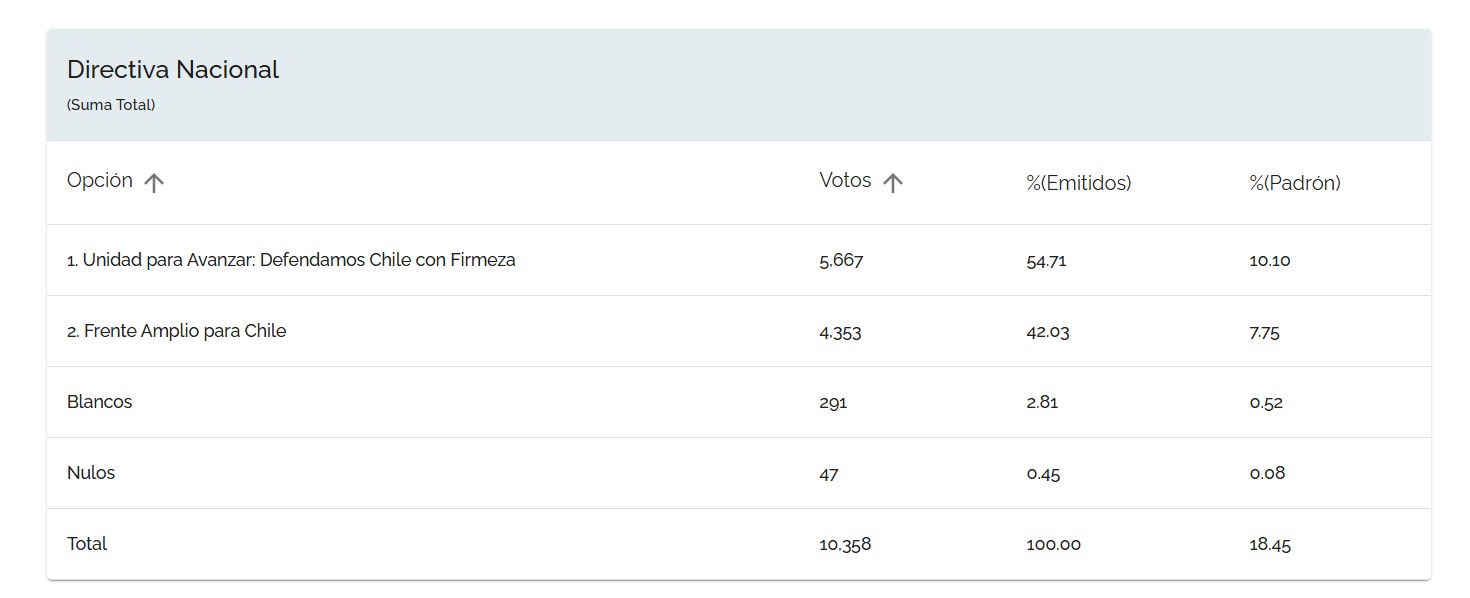The height and width of the screenshot is (598, 1470).
Task: Click the 42.03 emitidos percentage cell
Action: click(x=1048, y=332)
